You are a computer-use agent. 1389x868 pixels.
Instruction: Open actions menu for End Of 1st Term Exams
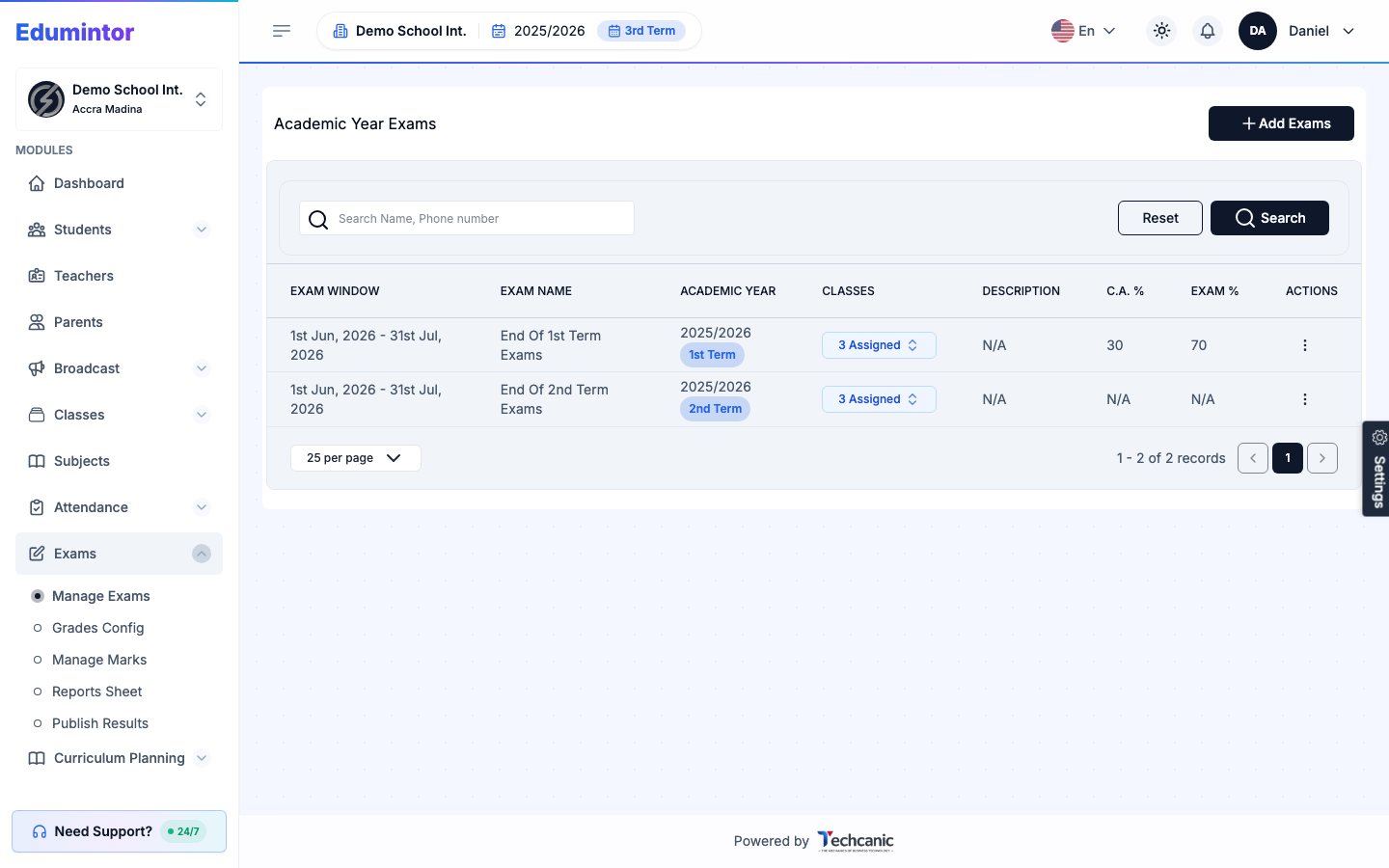pyautogui.click(x=1305, y=345)
